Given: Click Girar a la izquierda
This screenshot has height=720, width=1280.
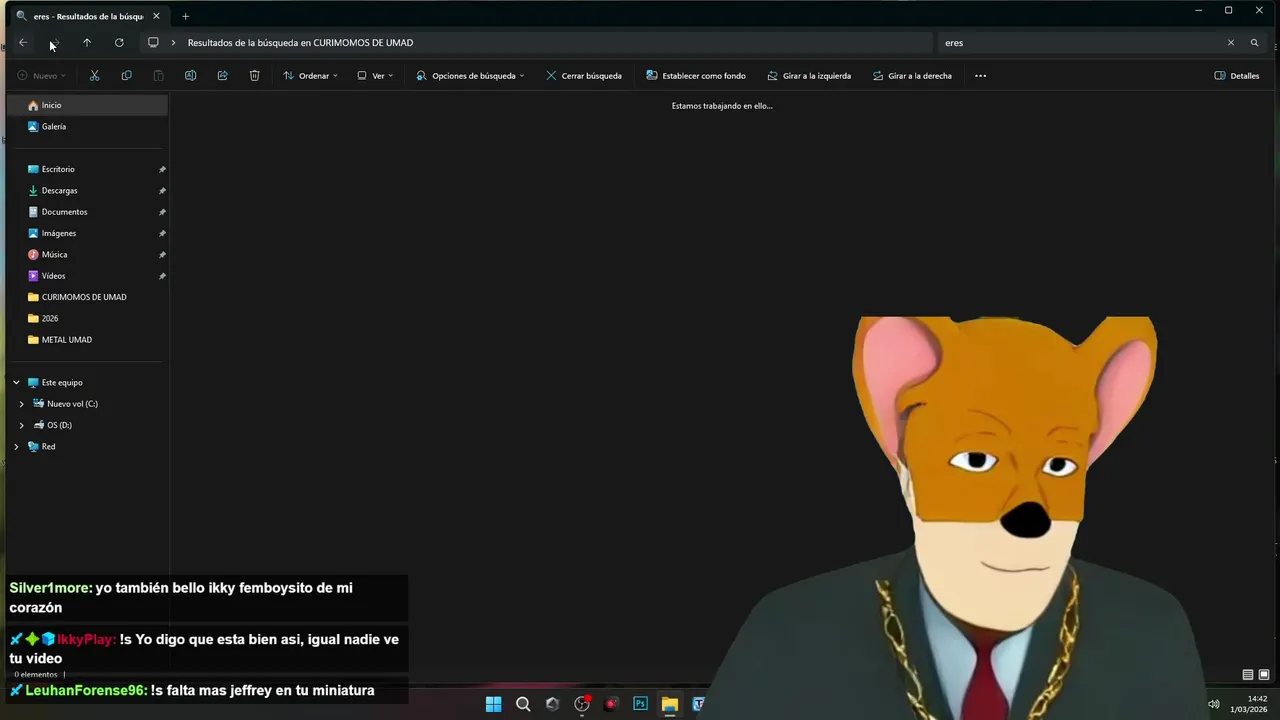Looking at the screenshot, I should pos(809,76).
